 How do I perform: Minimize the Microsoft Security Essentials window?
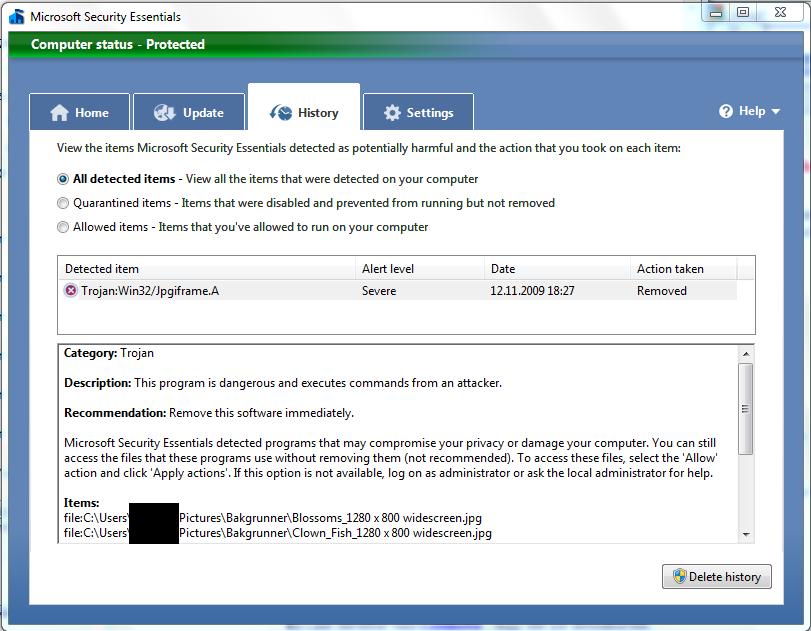(716, 12)
